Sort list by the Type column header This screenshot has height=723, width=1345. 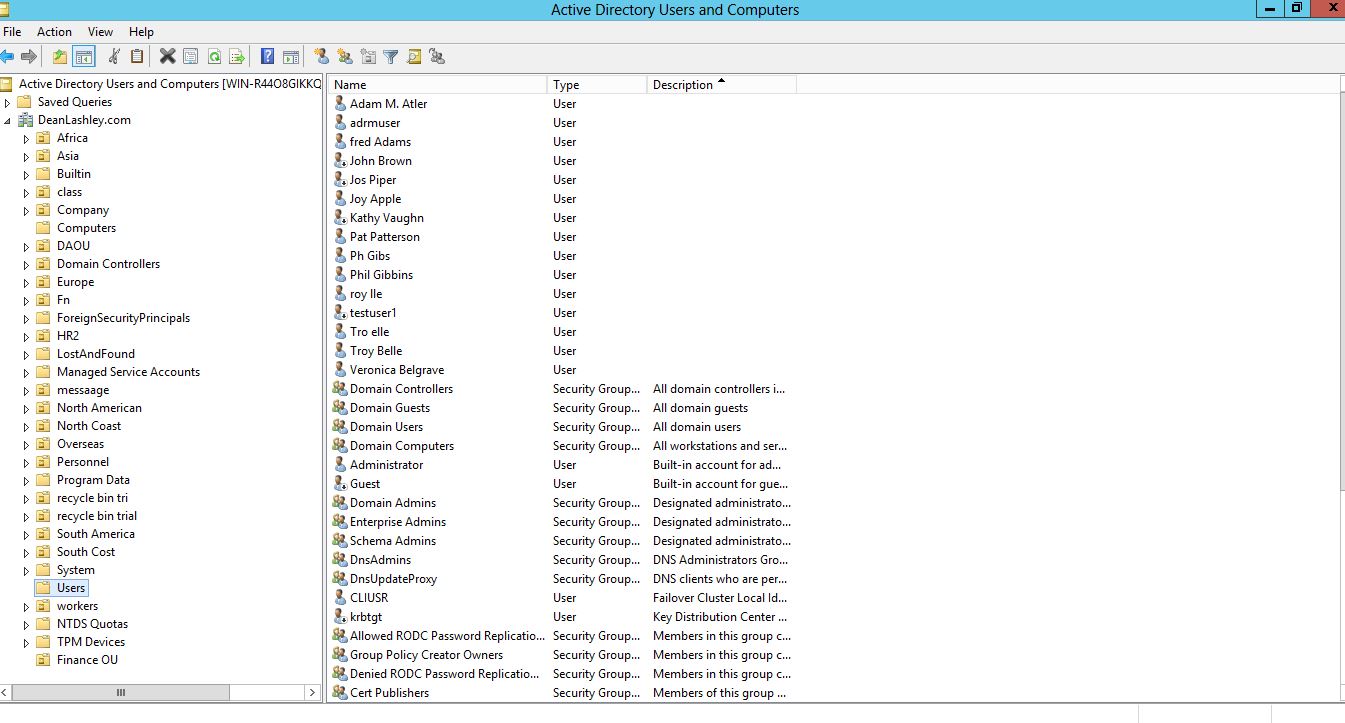[597, 85]
